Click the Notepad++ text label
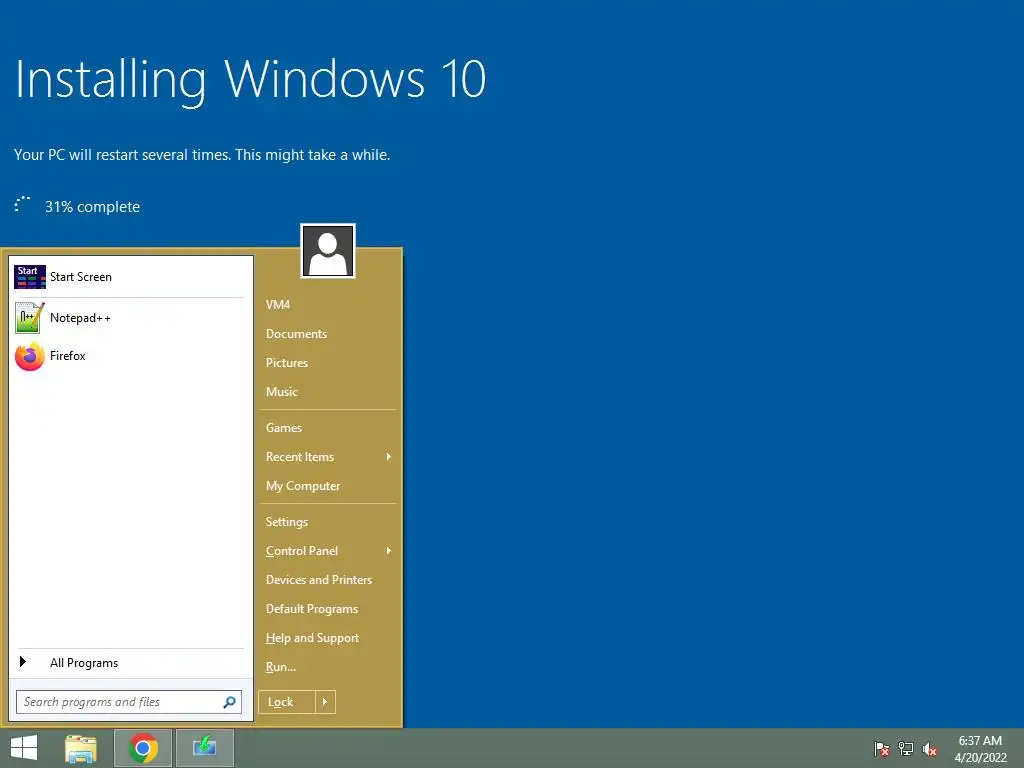The height and width of the screenshot is (768, 1024). click(x=80, y=318)
